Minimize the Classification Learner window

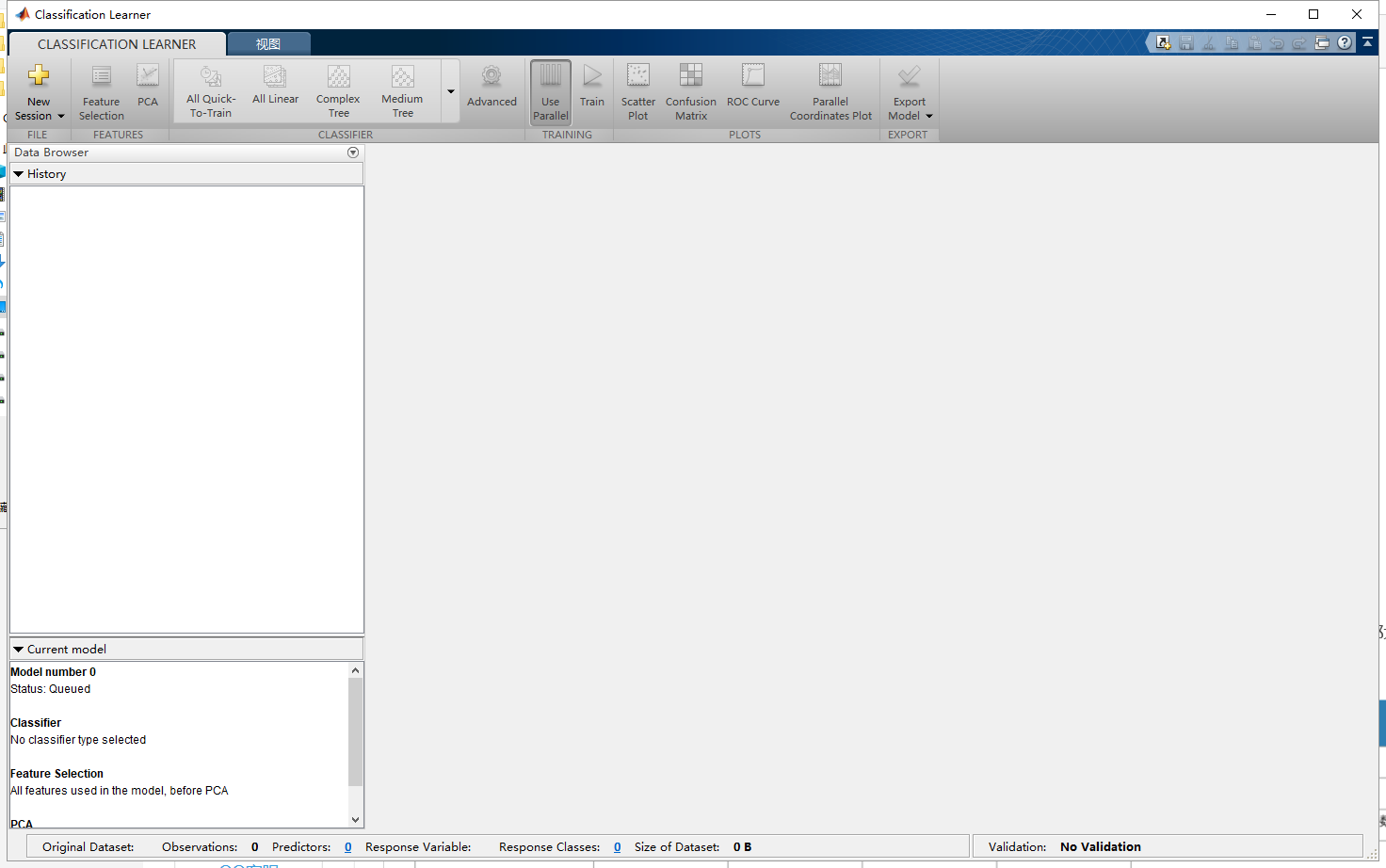tap(1271, 14)
